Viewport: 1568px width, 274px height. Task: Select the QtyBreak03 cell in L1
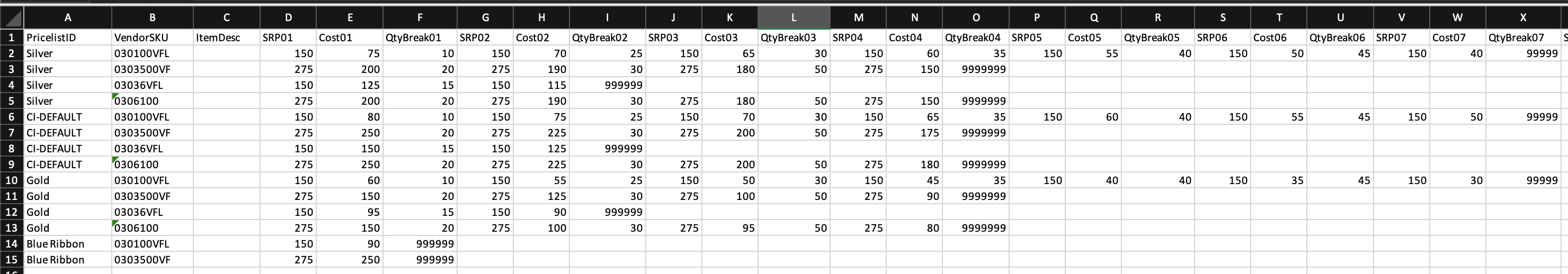click(x=793, y=38)
